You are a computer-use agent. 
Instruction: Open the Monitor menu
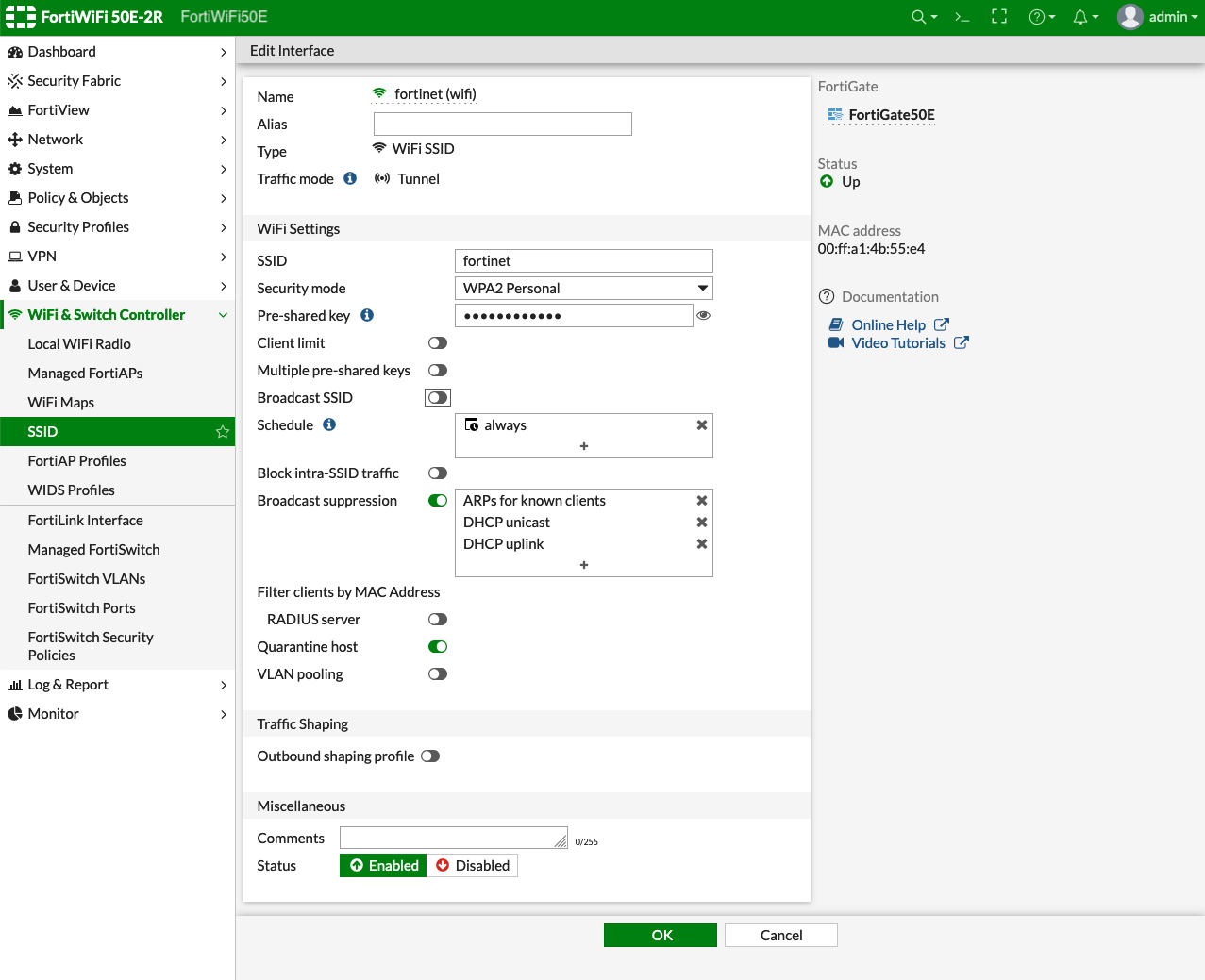pyautogui.click(x=117, y=714)
